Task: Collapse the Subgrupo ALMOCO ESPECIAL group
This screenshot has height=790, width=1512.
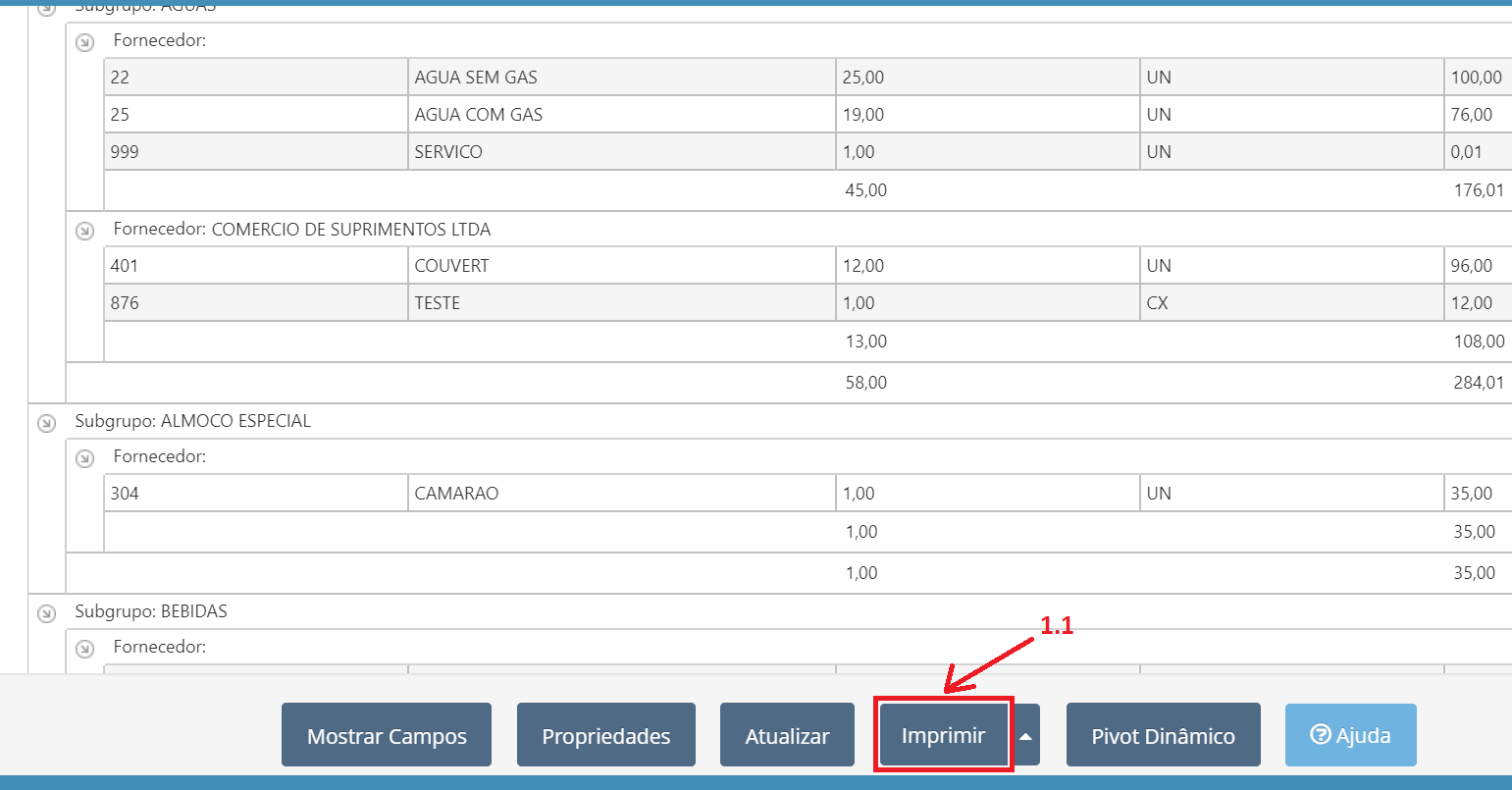Action: click(46, 423)
